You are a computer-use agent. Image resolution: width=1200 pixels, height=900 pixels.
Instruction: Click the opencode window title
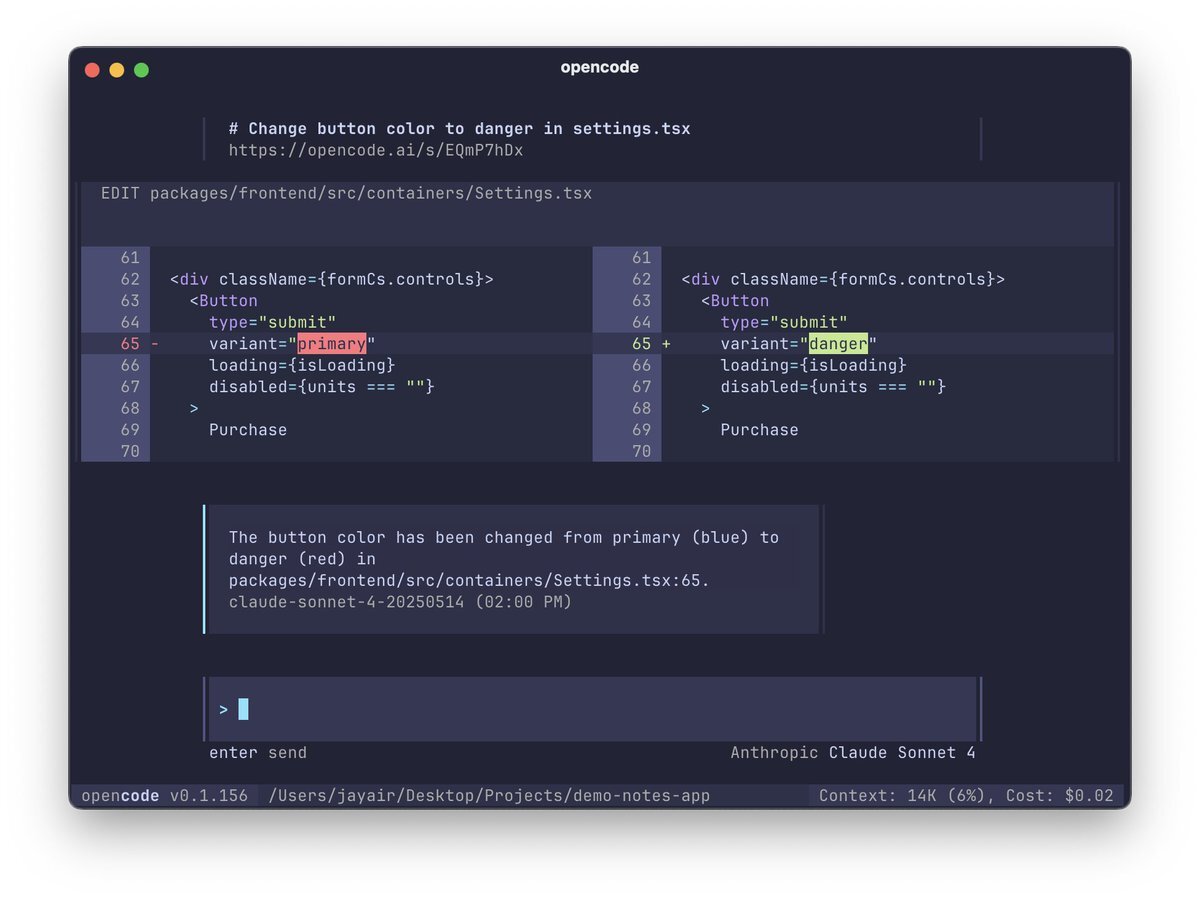(600, 68)
